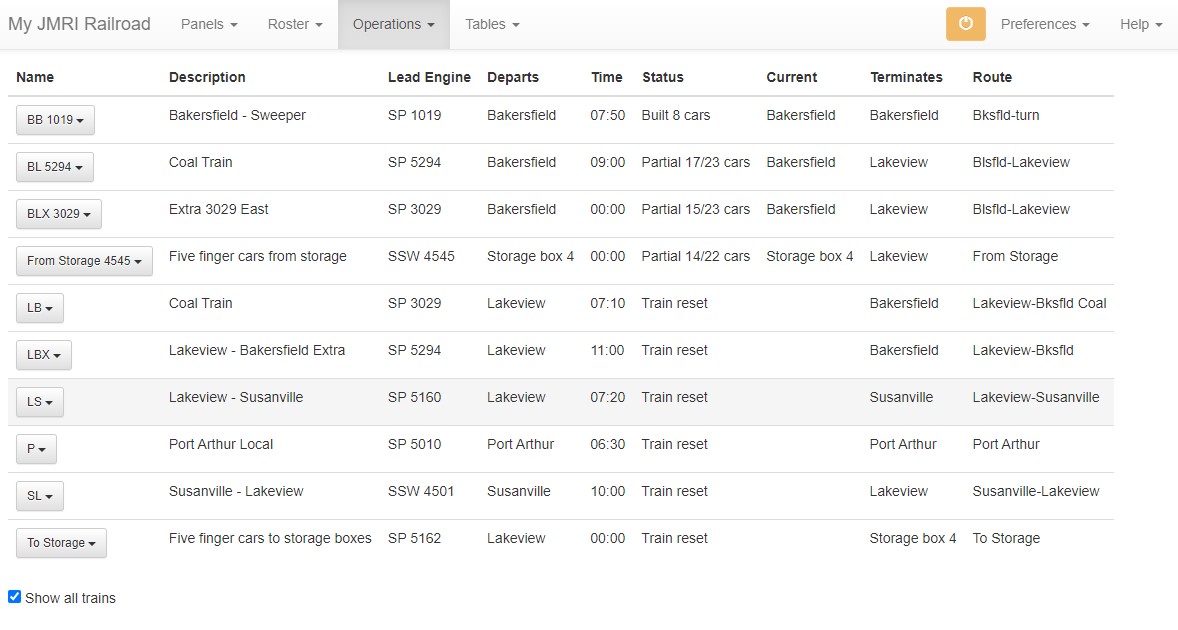This screenshot has width=1178, height=630.
Task: Click the LBX train dropdown button
Action: coord(44,355)
